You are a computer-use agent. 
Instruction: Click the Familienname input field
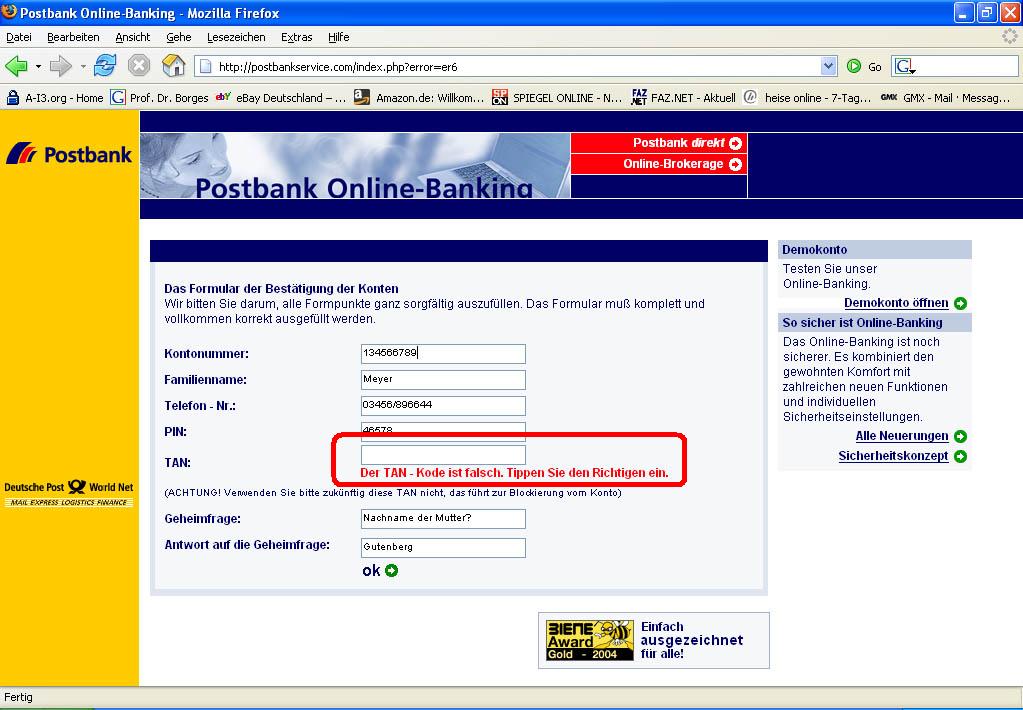pyautogui.click(x=443, y=380)
